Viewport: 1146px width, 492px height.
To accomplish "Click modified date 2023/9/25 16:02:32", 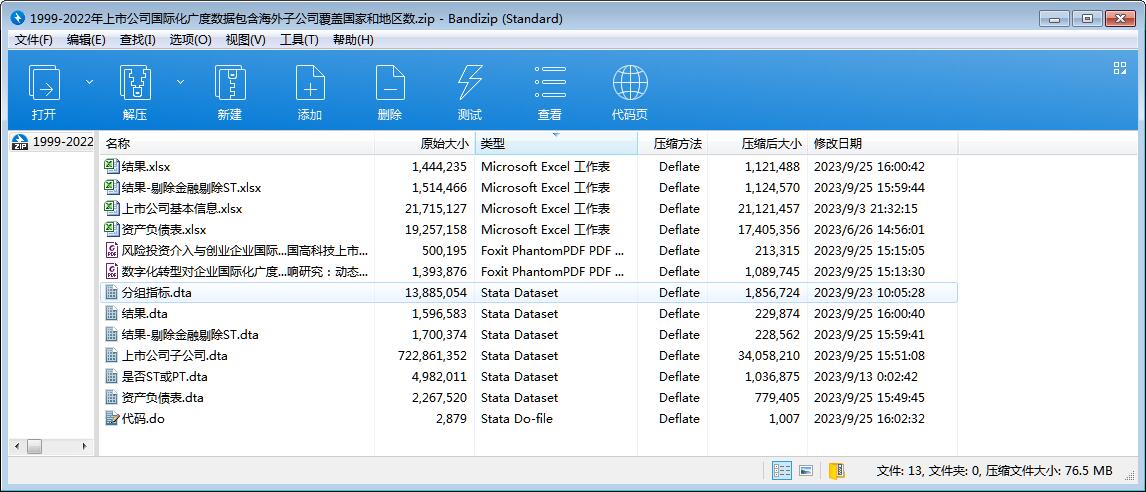I will 869,419.
